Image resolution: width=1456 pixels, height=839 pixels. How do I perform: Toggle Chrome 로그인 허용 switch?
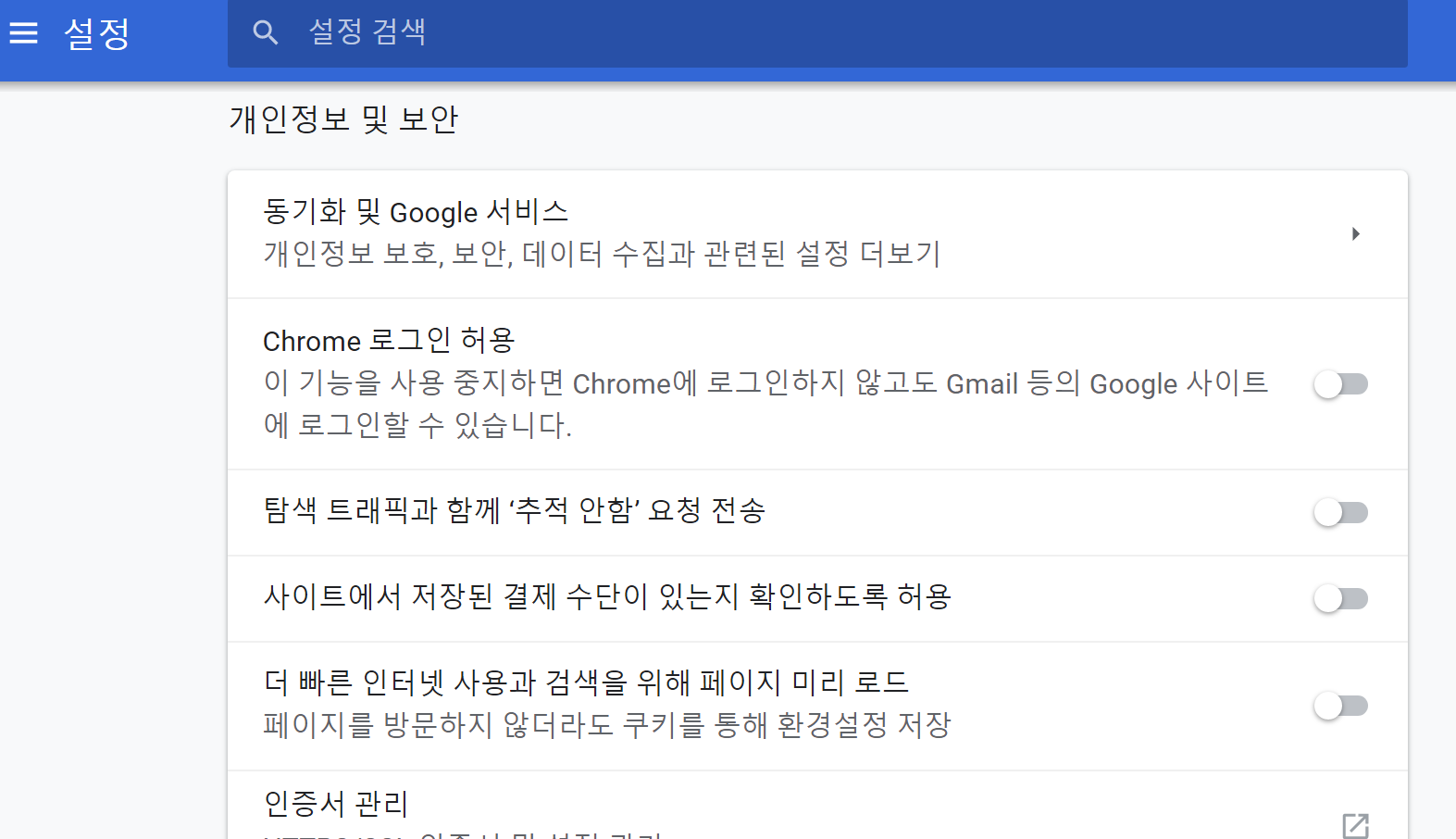coord(1341,384)
